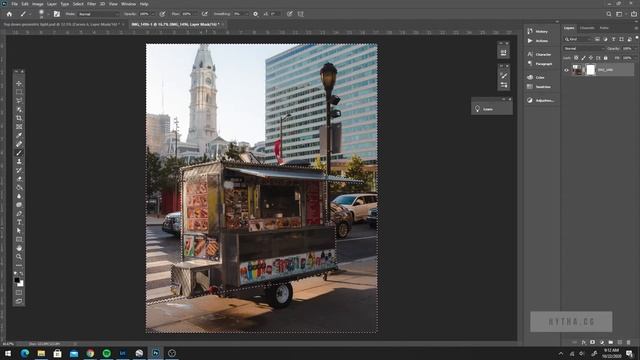
Task: Select the Gradient tool
Action: click(19, 187)
